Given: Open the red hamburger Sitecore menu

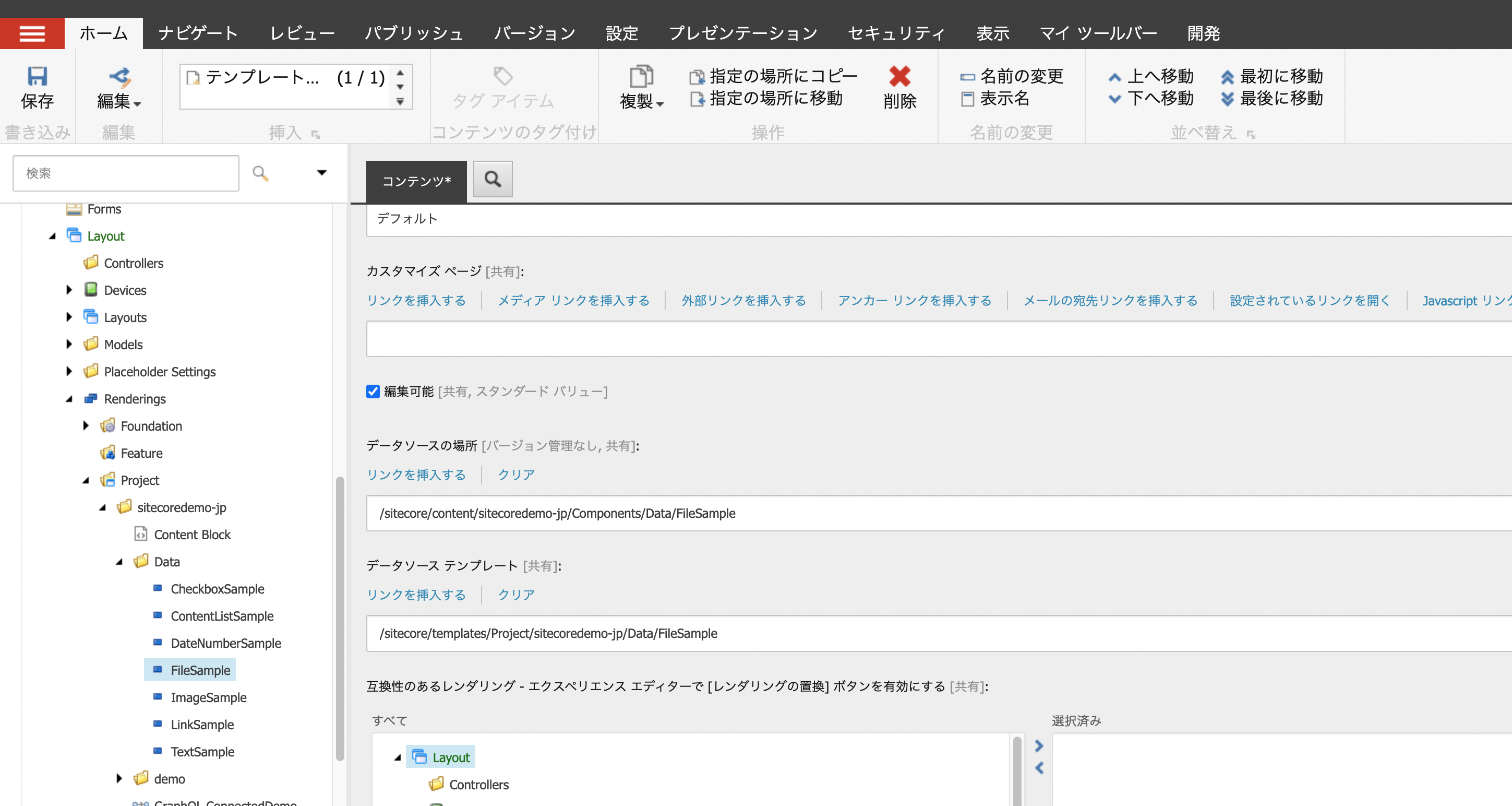Looking at the screenshot, I should tap(32, 33).
